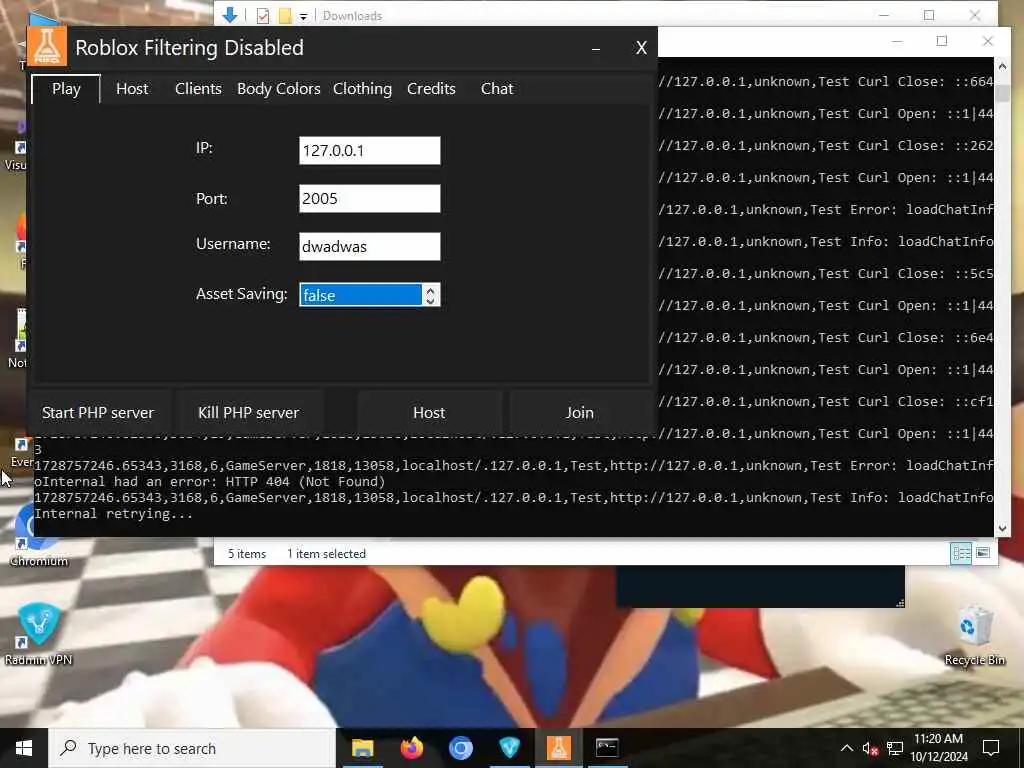Image resolution: width=1024 pixels, height=768 pixels.
Task: Open network status tray icon
Action: click(895, 748)
